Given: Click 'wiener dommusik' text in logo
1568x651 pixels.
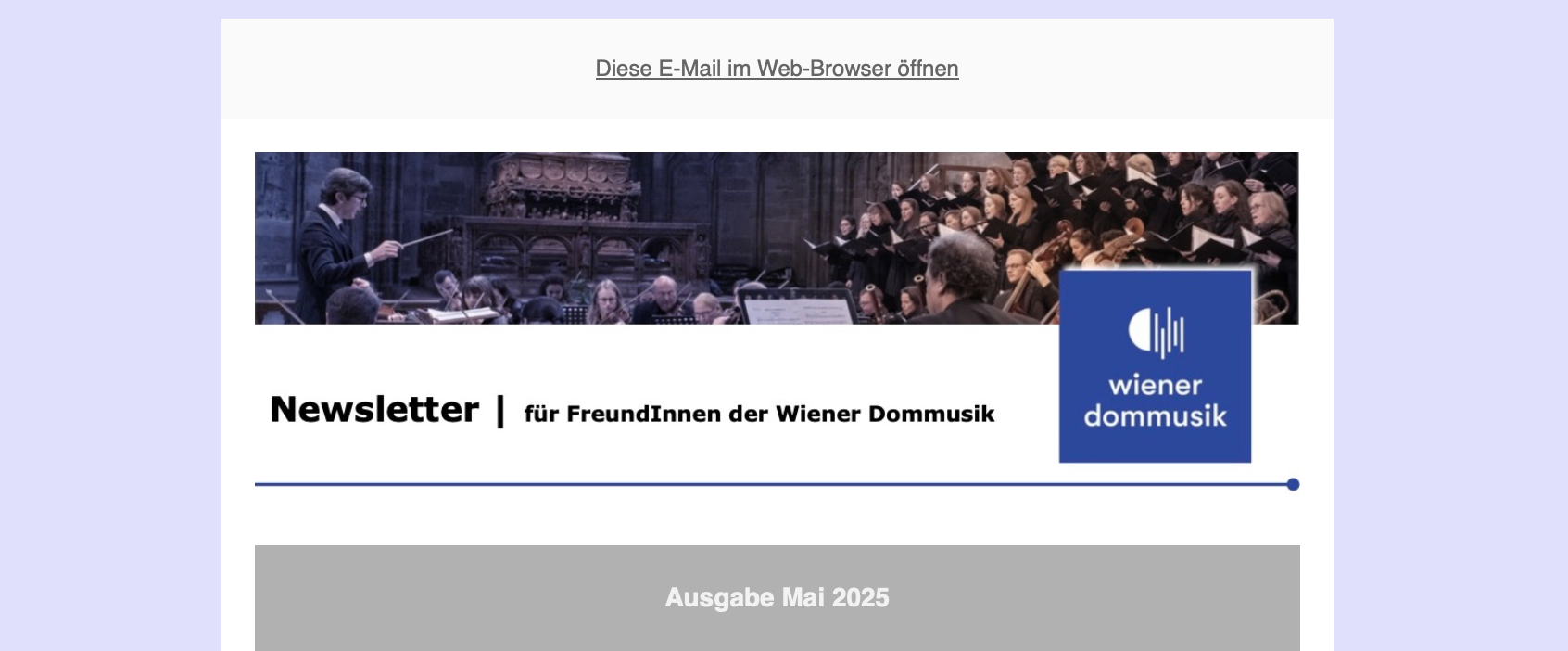Looking at the screenshot, I should click(x=1155, y=401).
